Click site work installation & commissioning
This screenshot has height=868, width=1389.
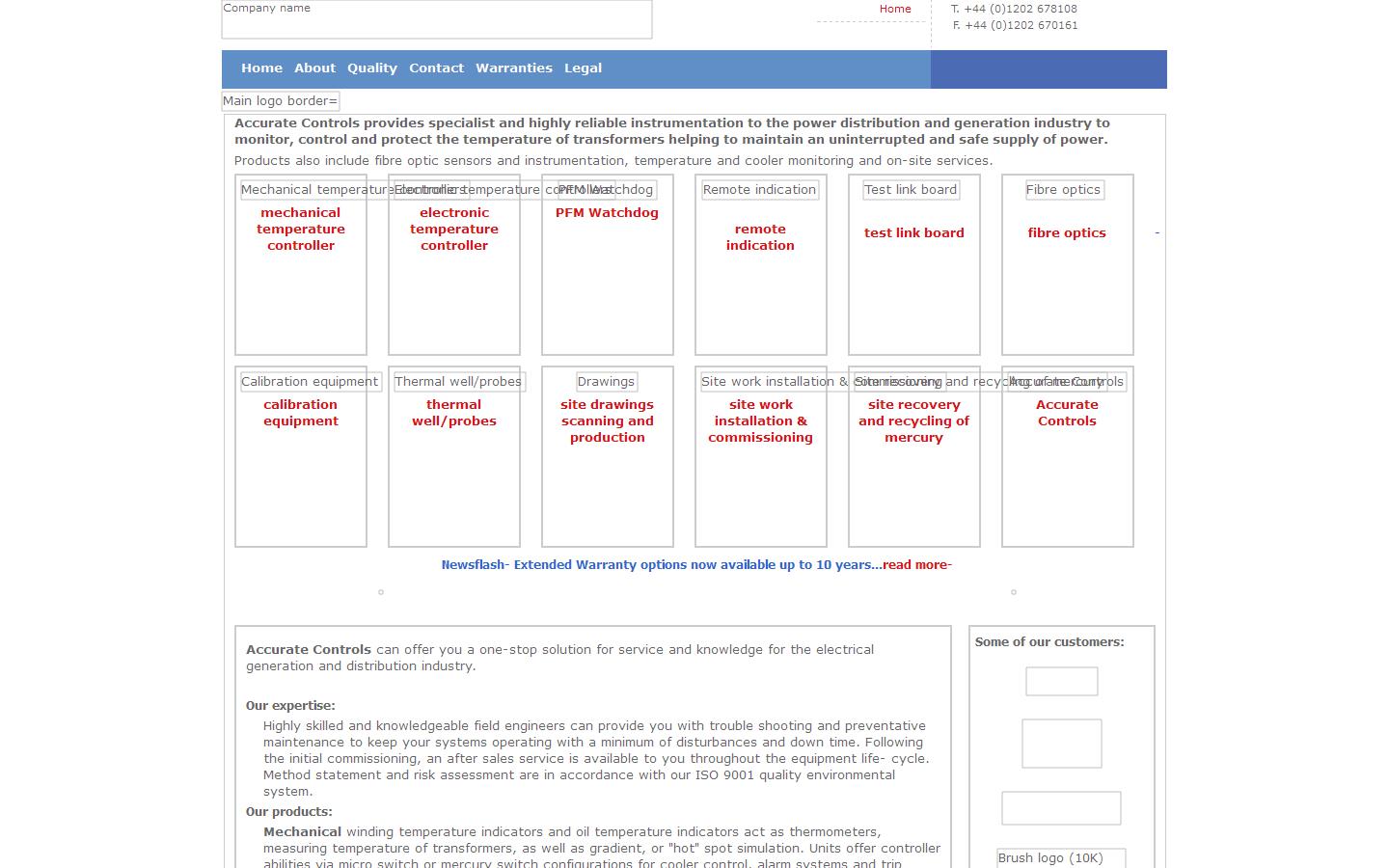[760, 420]
